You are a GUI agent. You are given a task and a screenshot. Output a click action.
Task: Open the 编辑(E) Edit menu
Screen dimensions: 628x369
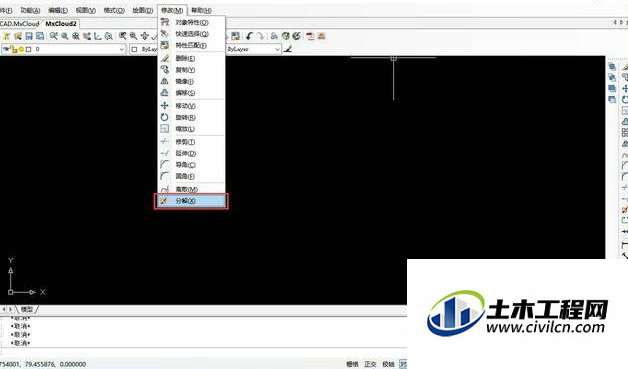(58, 10)
